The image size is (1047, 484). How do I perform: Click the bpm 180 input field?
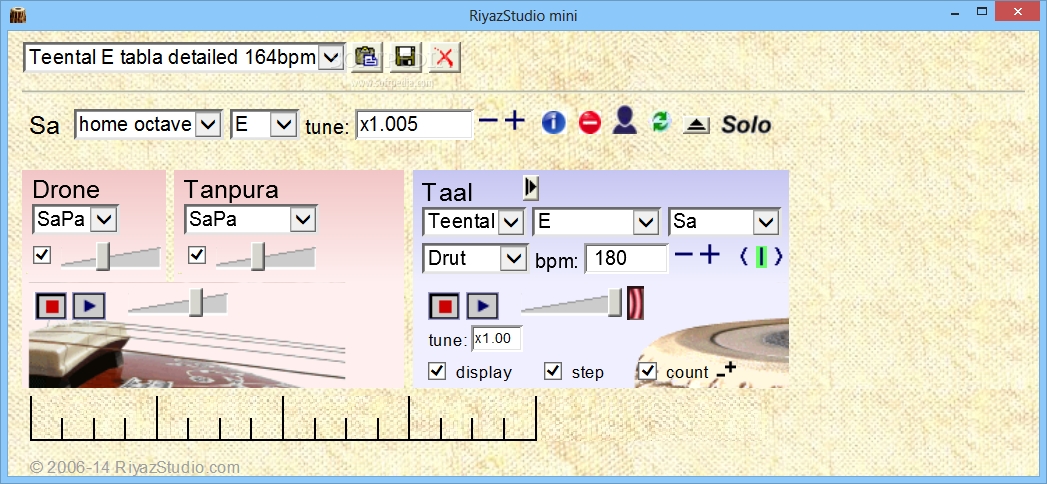(x=626, y=258)
